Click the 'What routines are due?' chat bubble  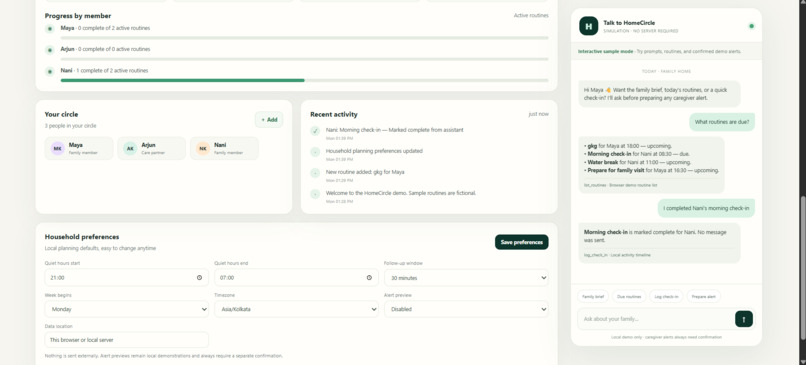[x=722, y=122]
